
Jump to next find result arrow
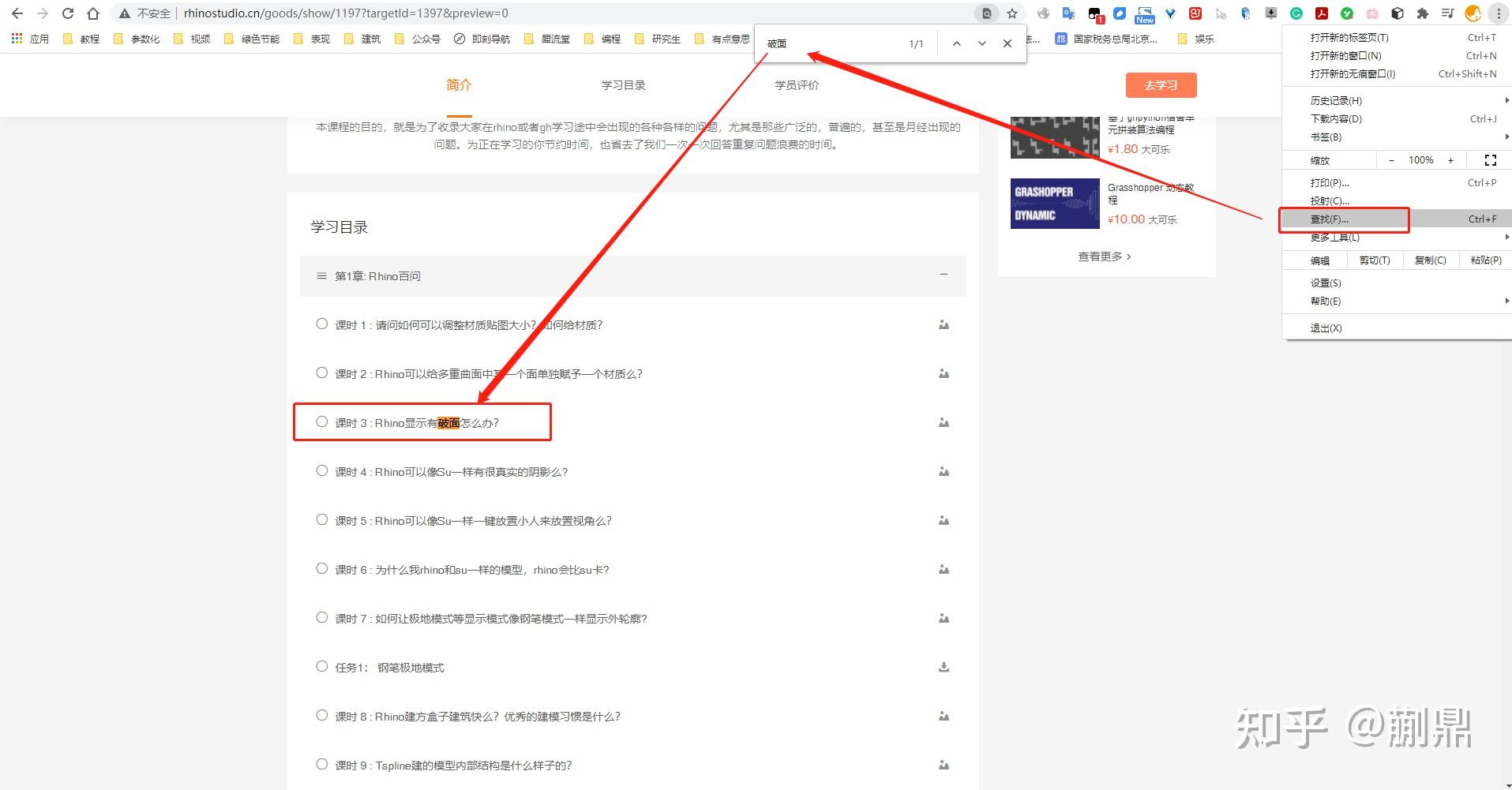click(x=981, y=43)
